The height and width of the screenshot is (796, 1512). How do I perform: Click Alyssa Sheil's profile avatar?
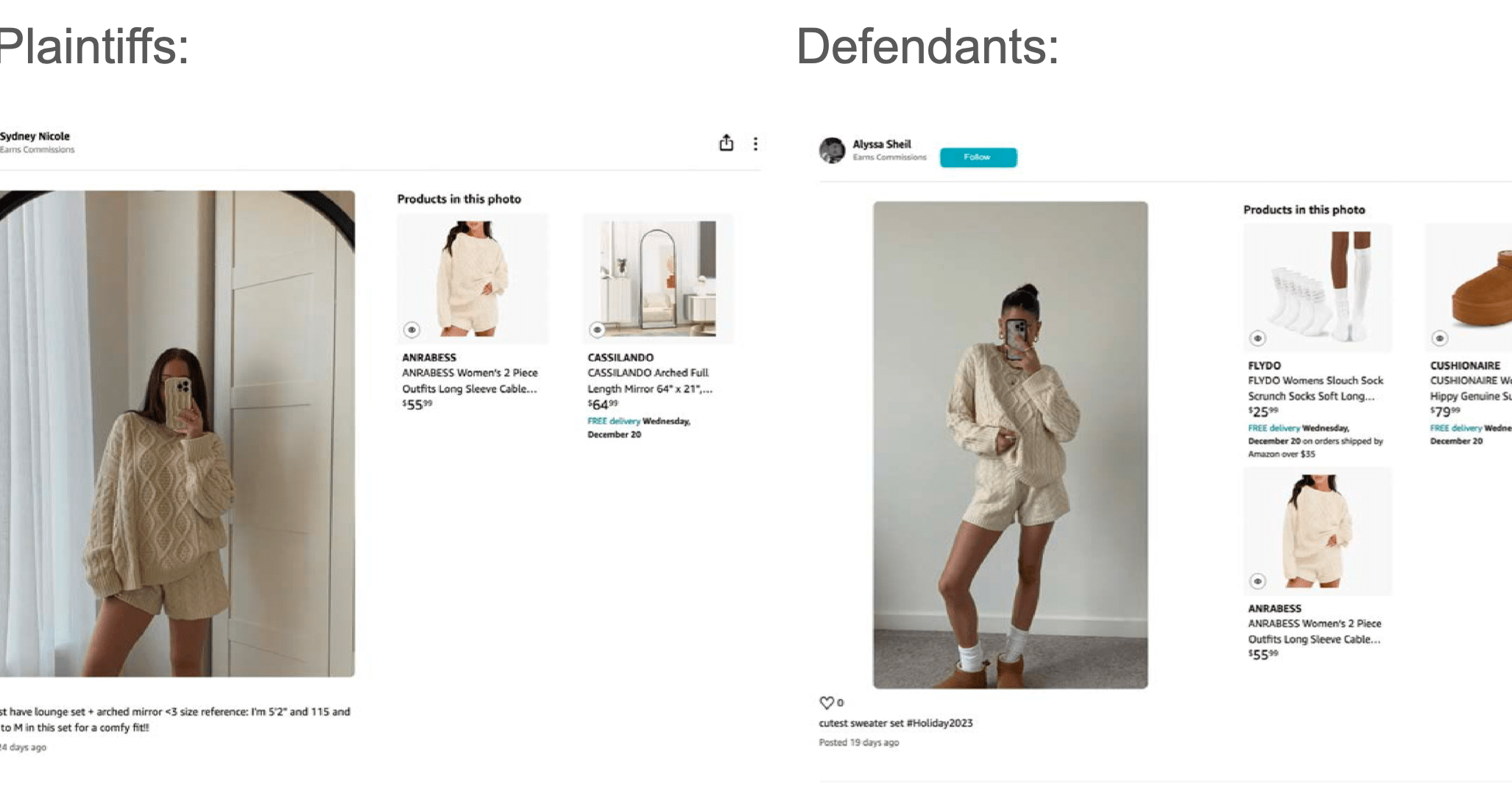point(833,150)
